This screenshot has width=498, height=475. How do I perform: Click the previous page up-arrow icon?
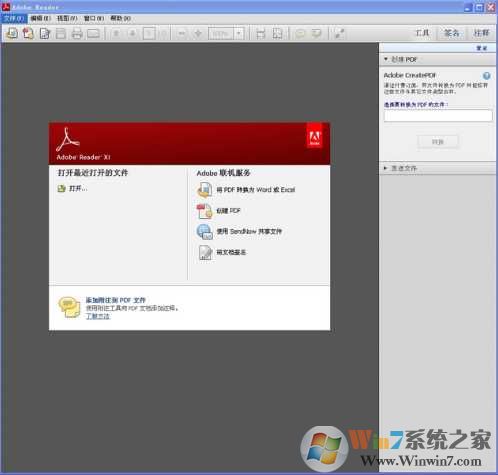(x=116, y=33)
